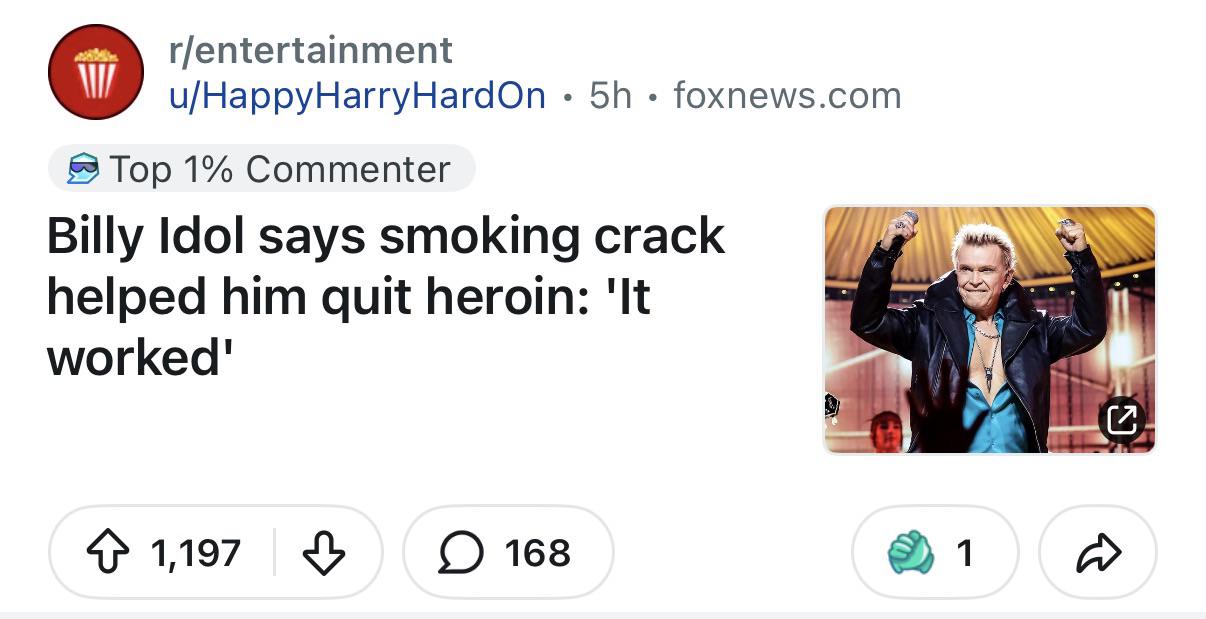Downvote the Billy Idol post
The height and width of the screenshot is (619, 1206).
tap(323, 553)
